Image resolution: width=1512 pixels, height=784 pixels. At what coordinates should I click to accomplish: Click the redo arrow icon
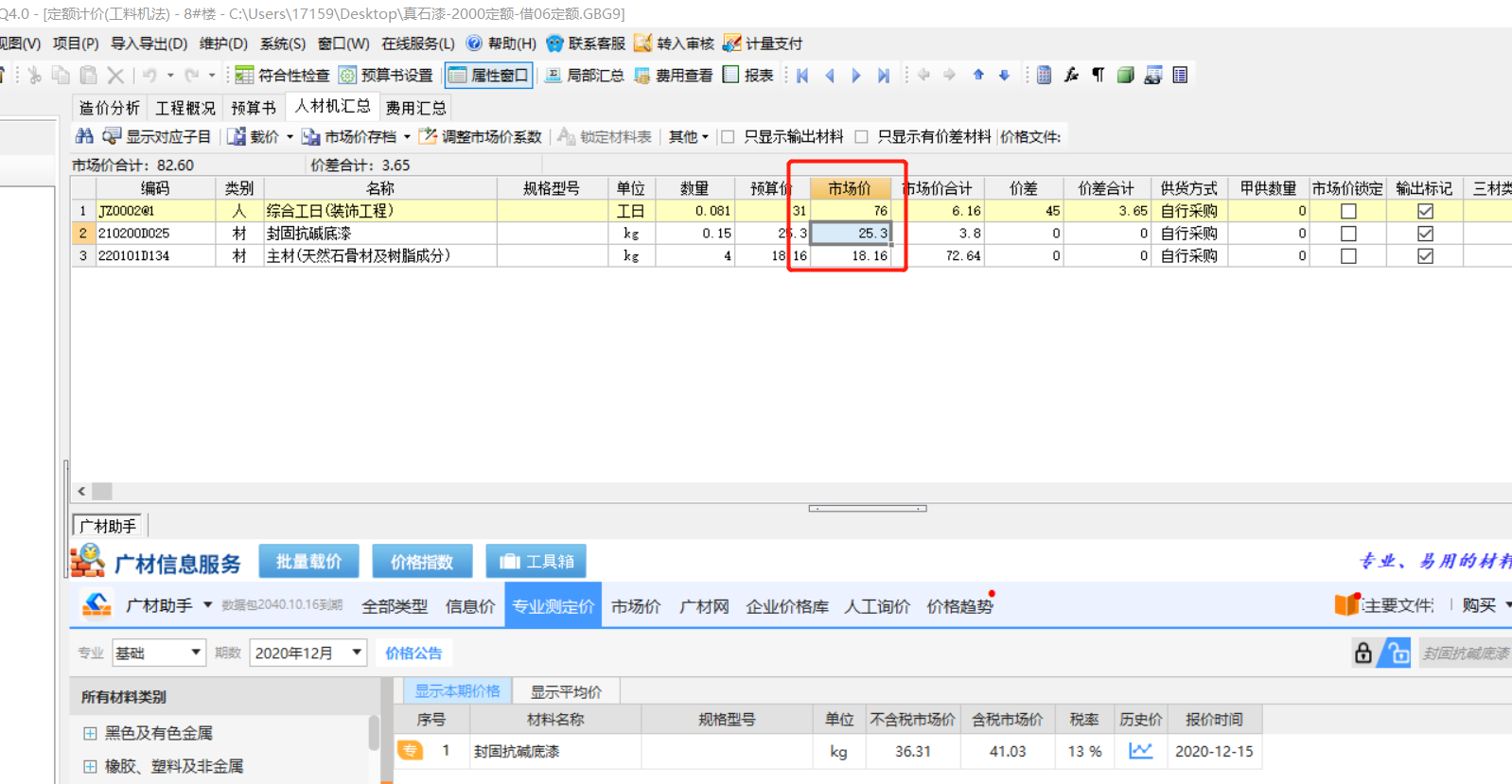click(192, 75)
